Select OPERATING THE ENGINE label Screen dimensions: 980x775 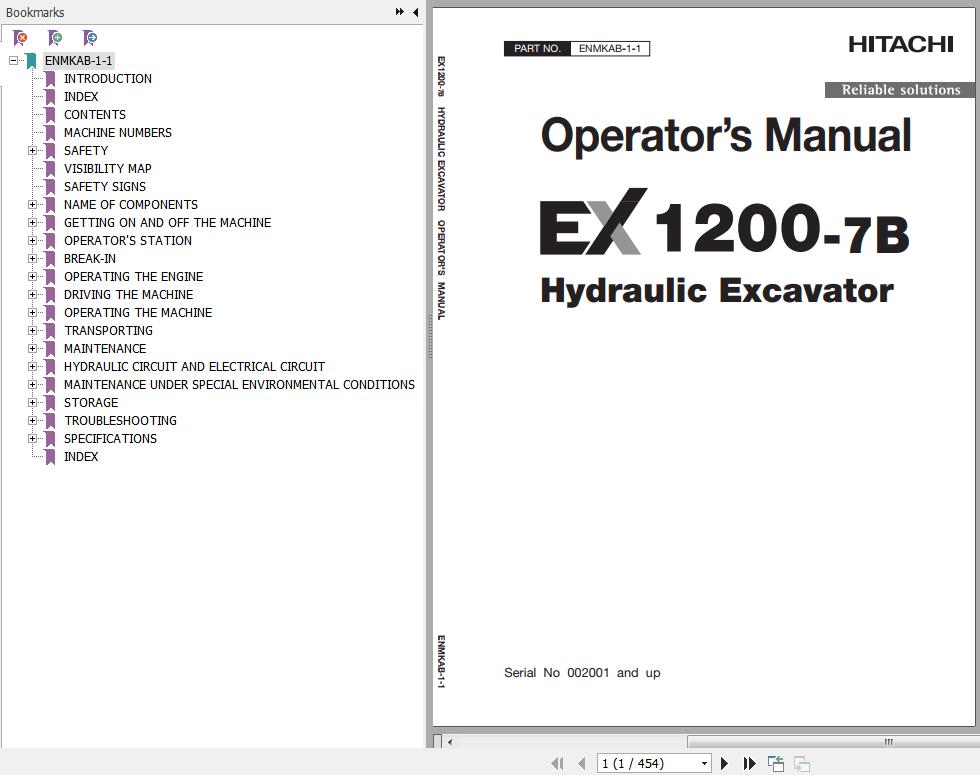click(133, 276)
